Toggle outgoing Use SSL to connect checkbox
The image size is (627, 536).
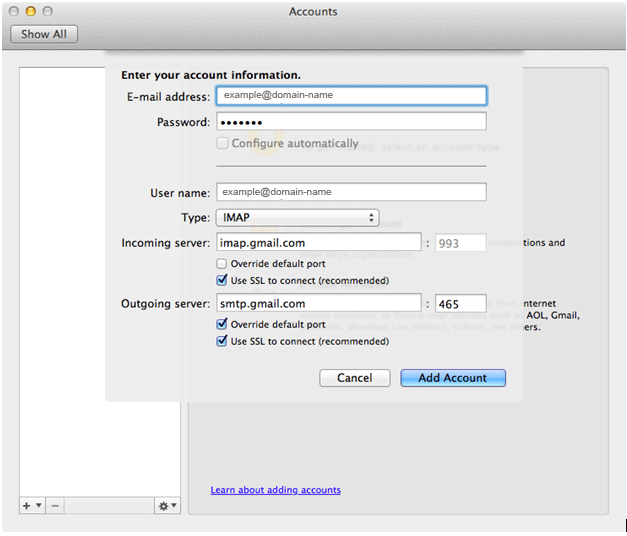coord(222,341)
